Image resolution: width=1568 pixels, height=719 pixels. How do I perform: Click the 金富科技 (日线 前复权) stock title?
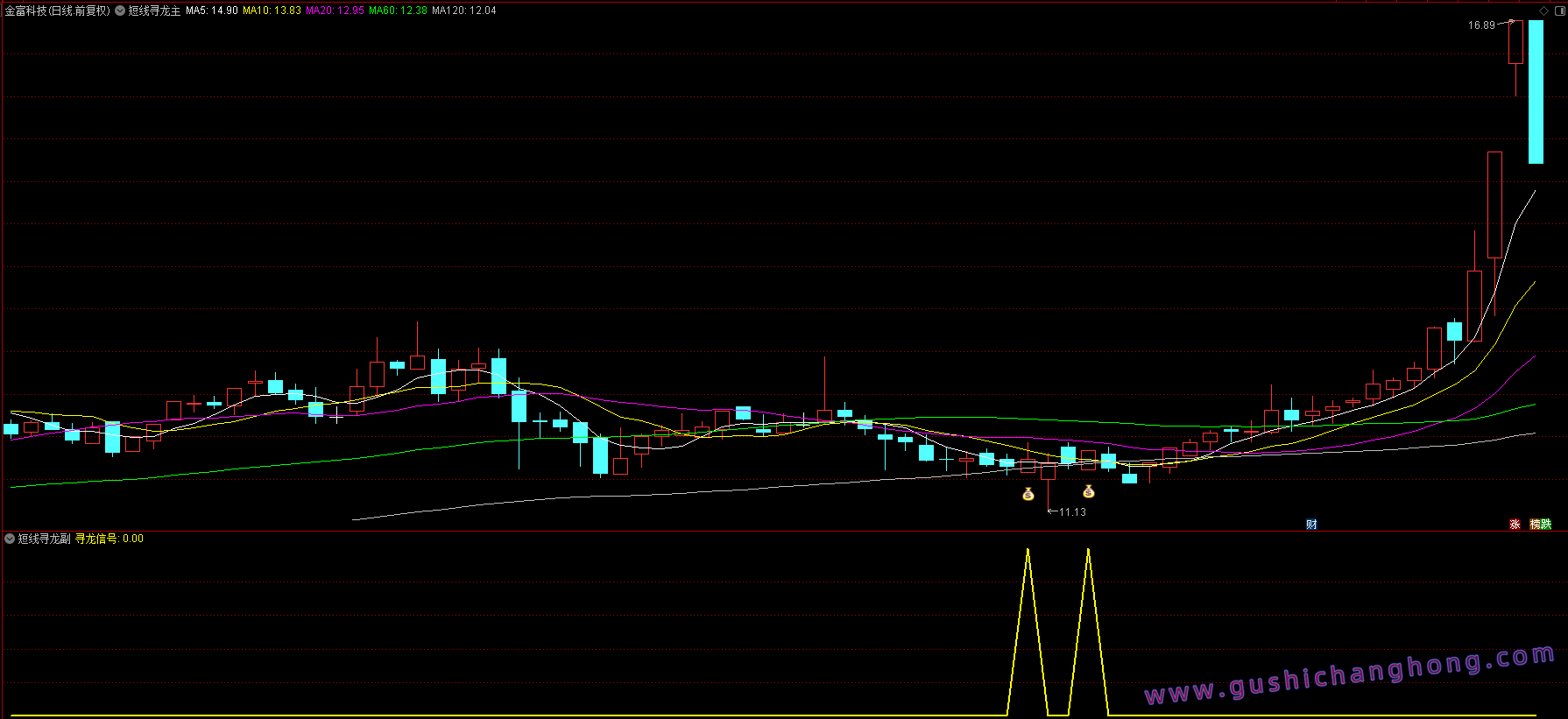pyautogui.click(x=58, y=11)
